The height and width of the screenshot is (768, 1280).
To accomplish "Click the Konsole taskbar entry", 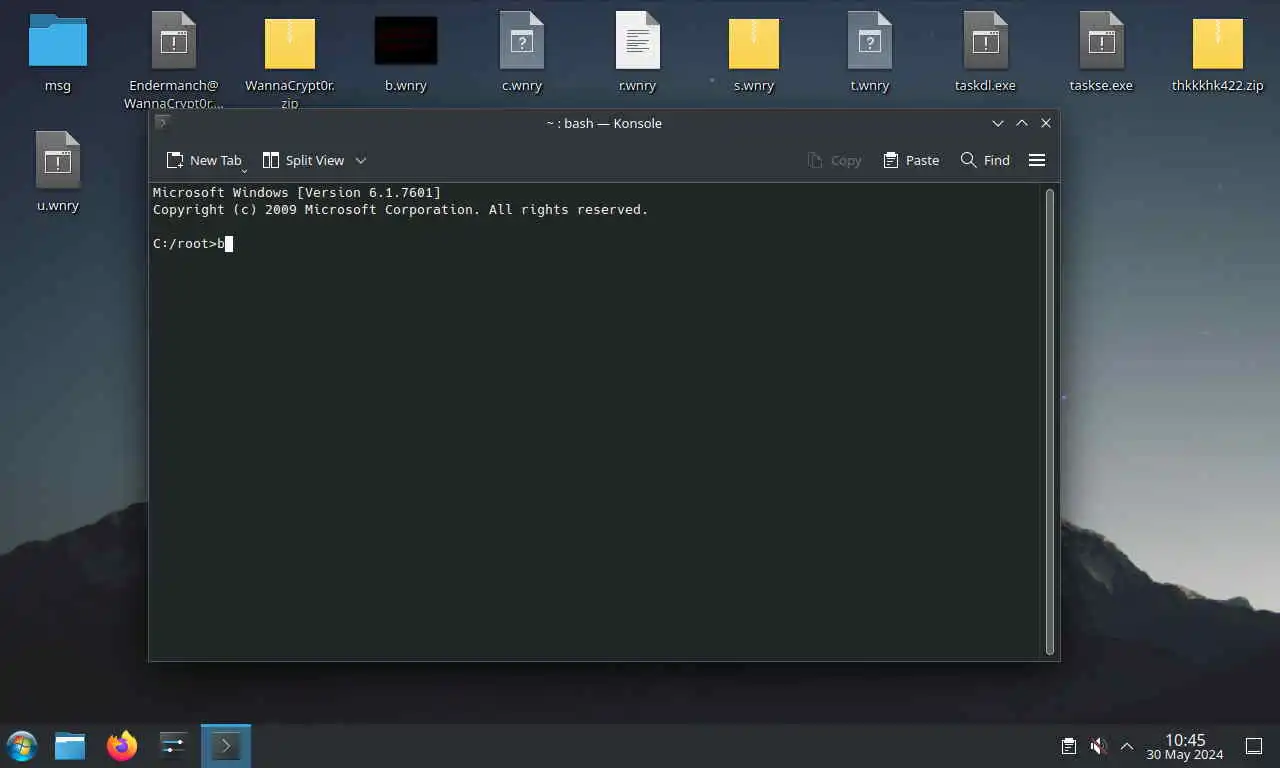I will click(x=226, y=745).
